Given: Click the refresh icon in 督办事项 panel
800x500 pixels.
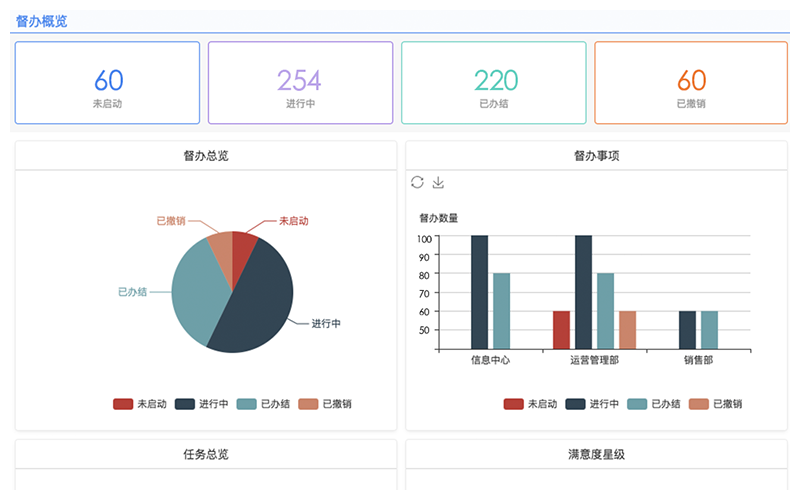Looking at the screenshot, I should pos(418,182).
